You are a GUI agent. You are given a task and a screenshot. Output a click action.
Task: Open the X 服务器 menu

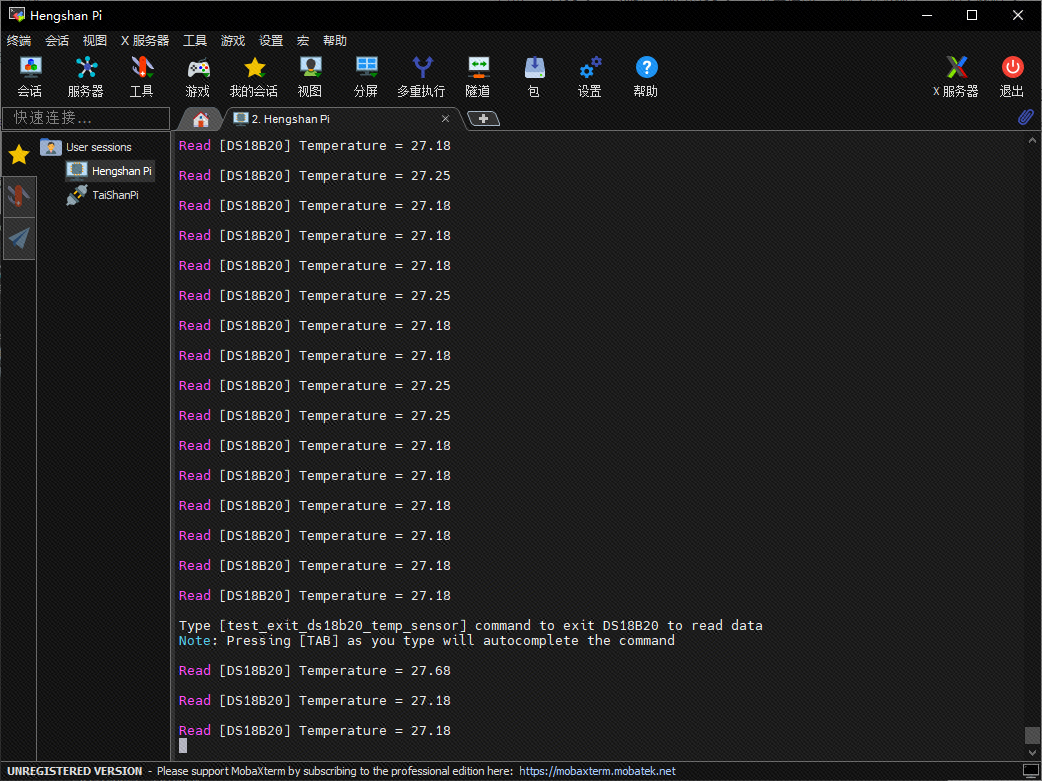tap(145, 41)
